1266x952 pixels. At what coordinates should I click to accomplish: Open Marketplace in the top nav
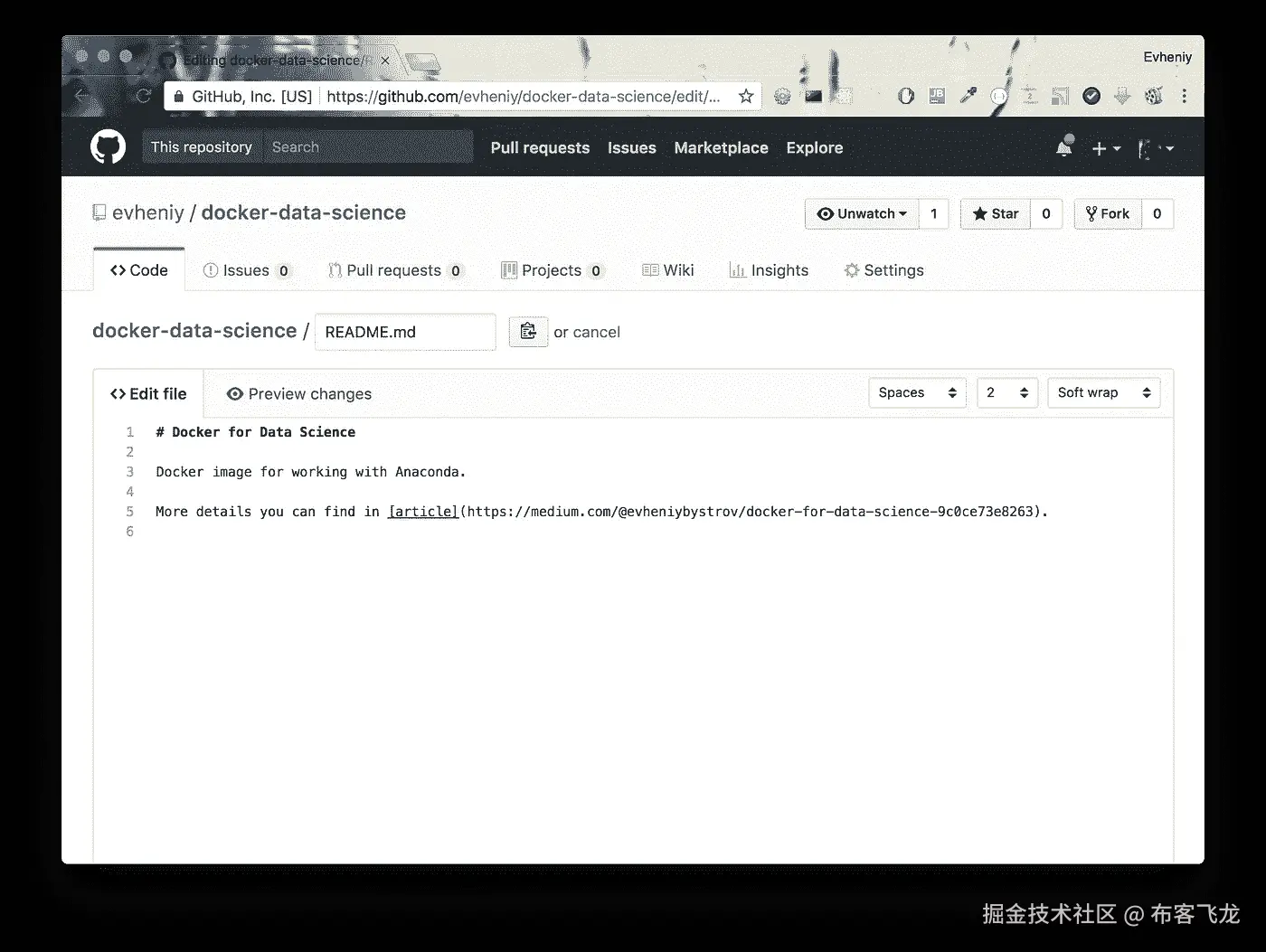(x=721, y=147)
